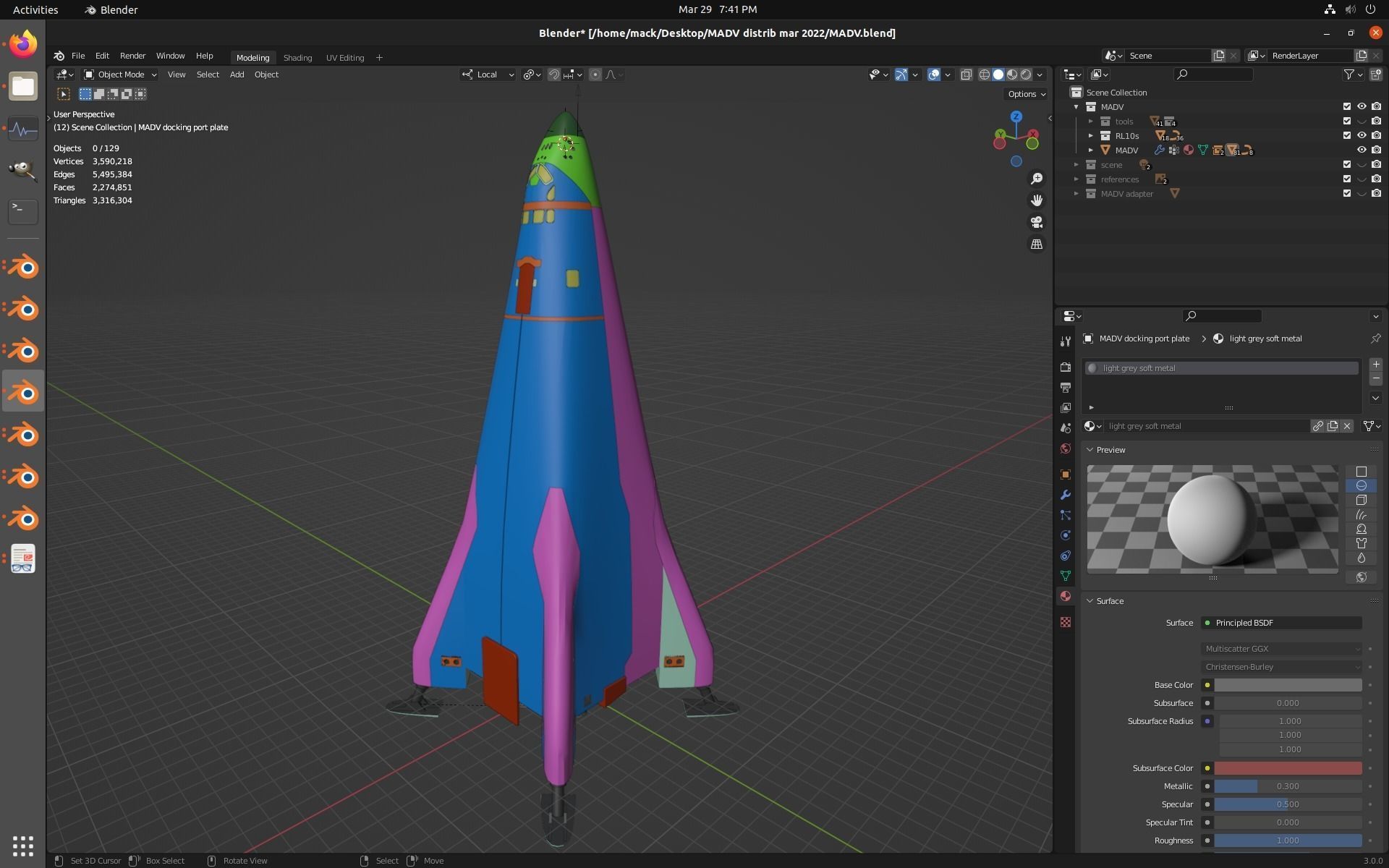This screenshot has width=1389, height=868.
Task: Open the Scene properties tab
Action: (x=1065, y=428)
